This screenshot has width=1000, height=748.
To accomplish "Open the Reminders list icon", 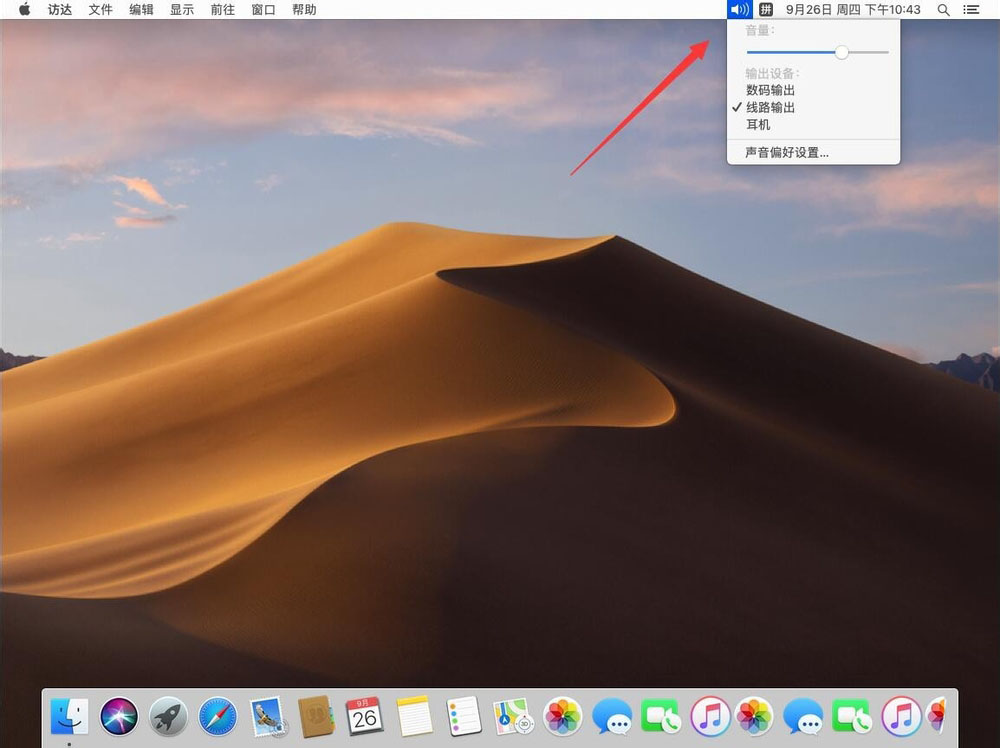I will 464,716.
